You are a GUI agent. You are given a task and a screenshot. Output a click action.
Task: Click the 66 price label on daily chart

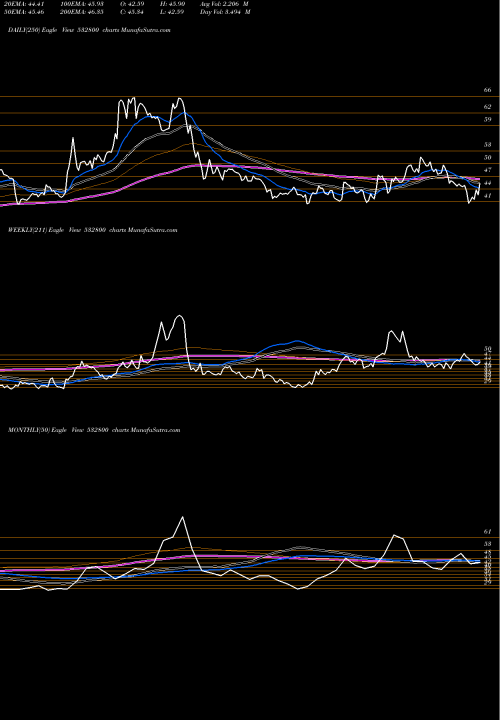click(x=488, y=90)
